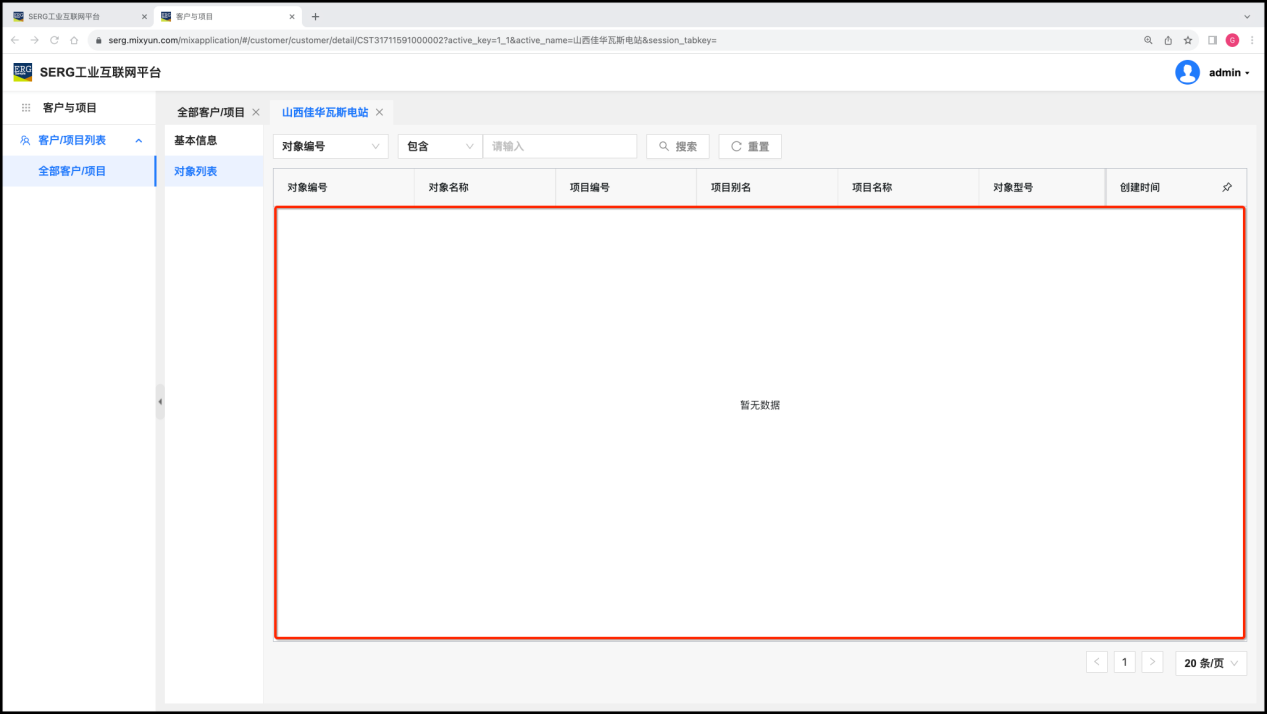Click the admin user avatar icon
The height and width of the screenshot is (714, 1267).
click(x=1187, y=72)
